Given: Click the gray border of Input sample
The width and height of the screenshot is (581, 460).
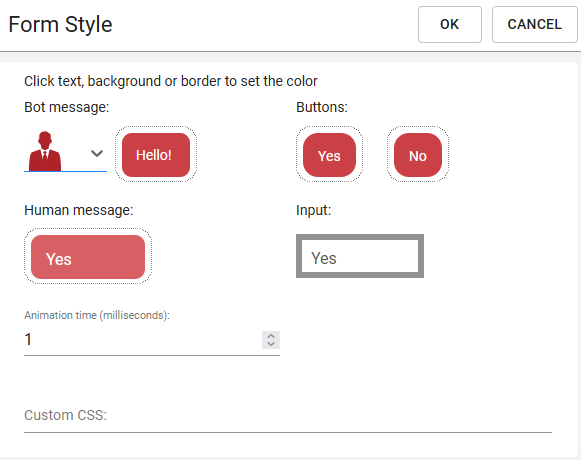Looking at the screenshot, I should (360, 237).
